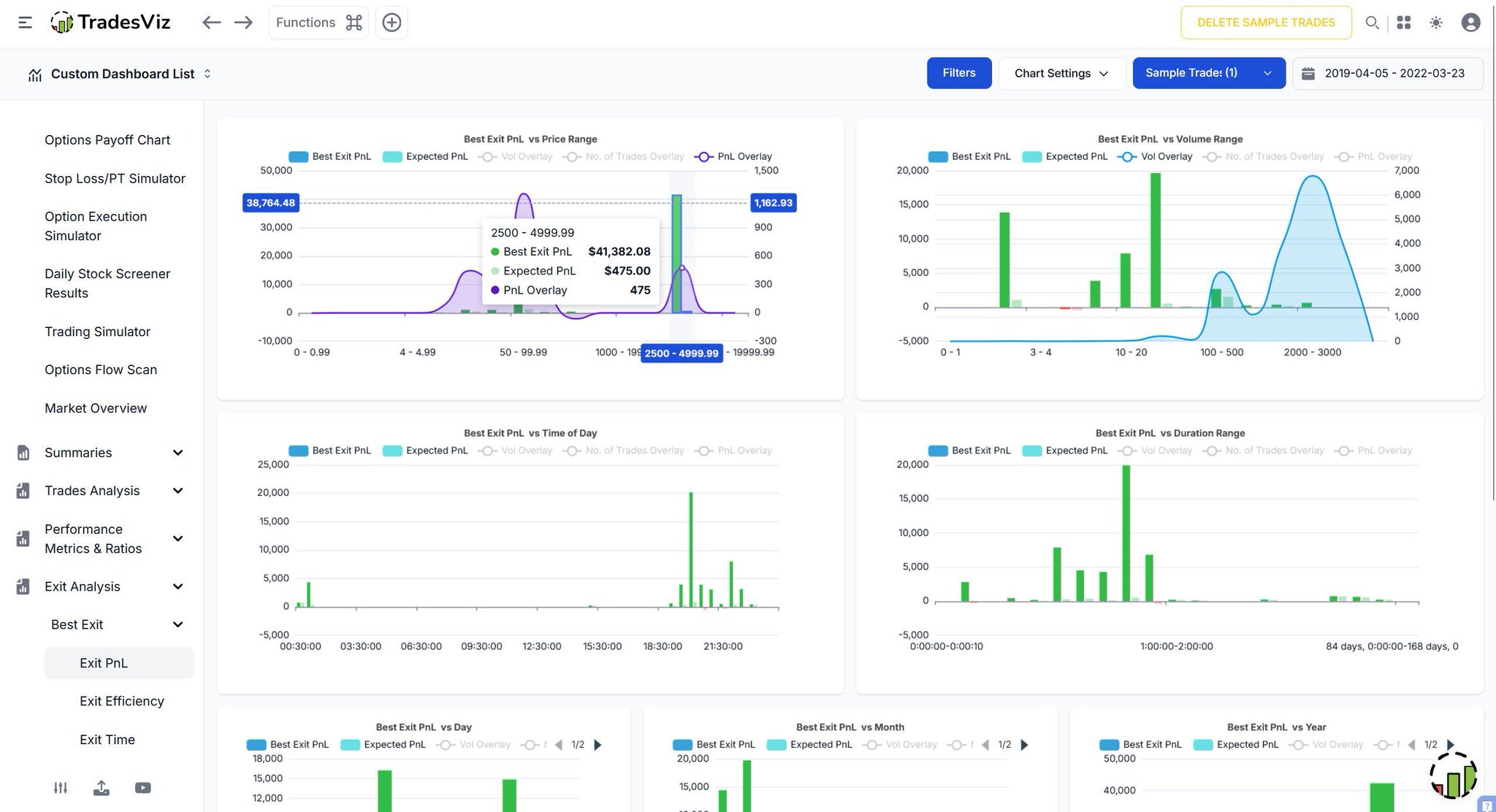
Task: Open the search magnifier icon
Action: click(1372, 23)
